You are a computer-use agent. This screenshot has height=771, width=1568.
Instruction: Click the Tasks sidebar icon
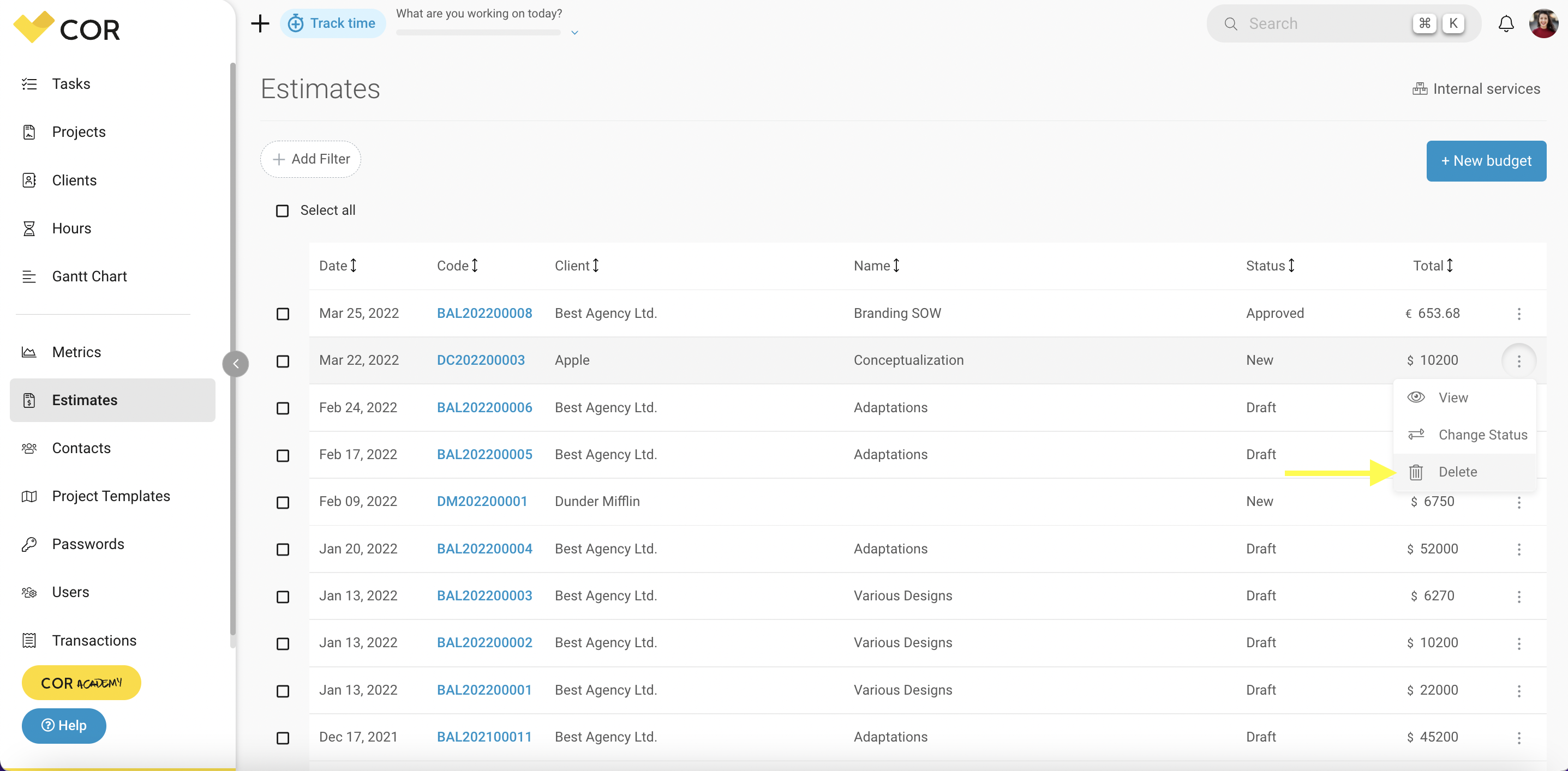[x=29, y=84]
